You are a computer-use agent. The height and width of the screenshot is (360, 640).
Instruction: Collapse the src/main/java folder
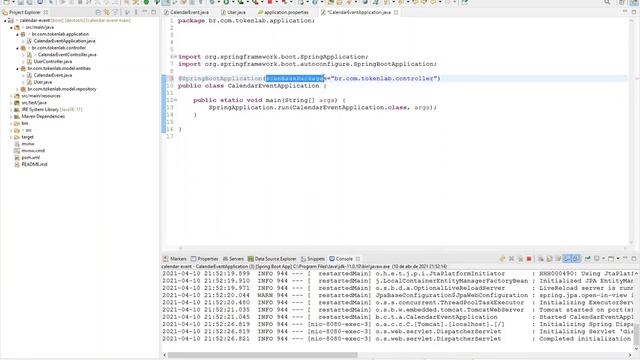tap(11, 27)
